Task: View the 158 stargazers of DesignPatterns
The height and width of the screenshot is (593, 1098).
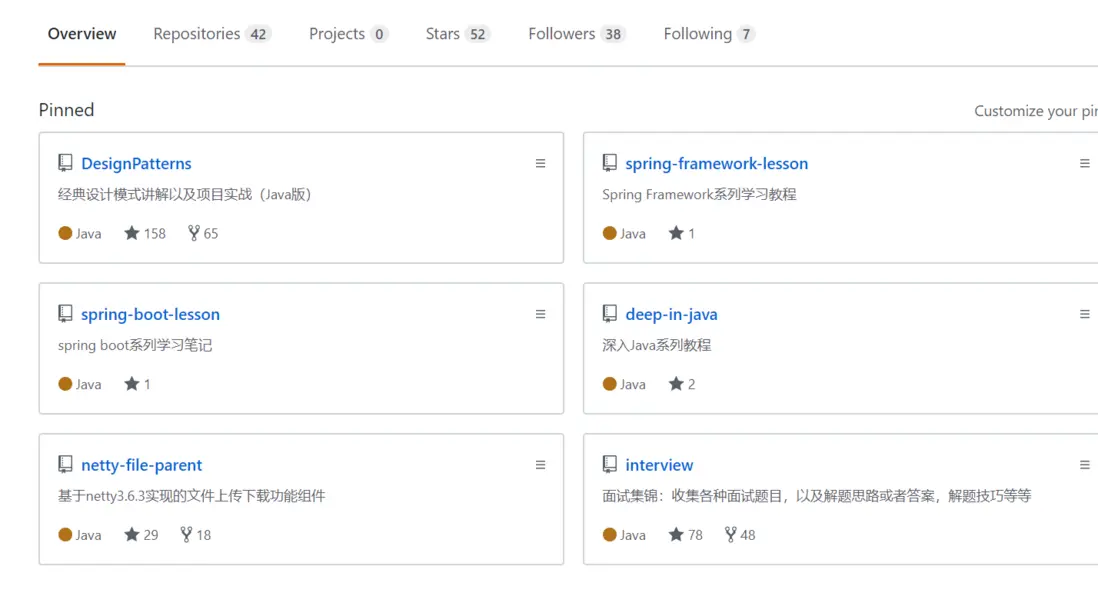Action: click(145, 233)
